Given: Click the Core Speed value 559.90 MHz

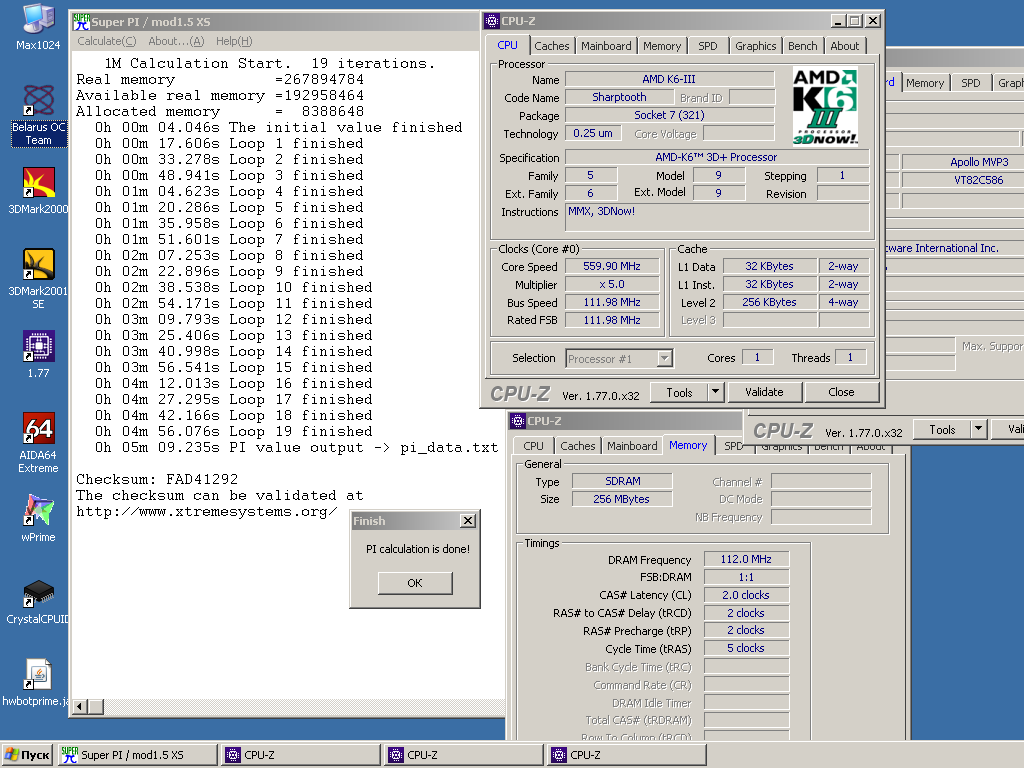Looking at the screenshot, I should point(612,266).
